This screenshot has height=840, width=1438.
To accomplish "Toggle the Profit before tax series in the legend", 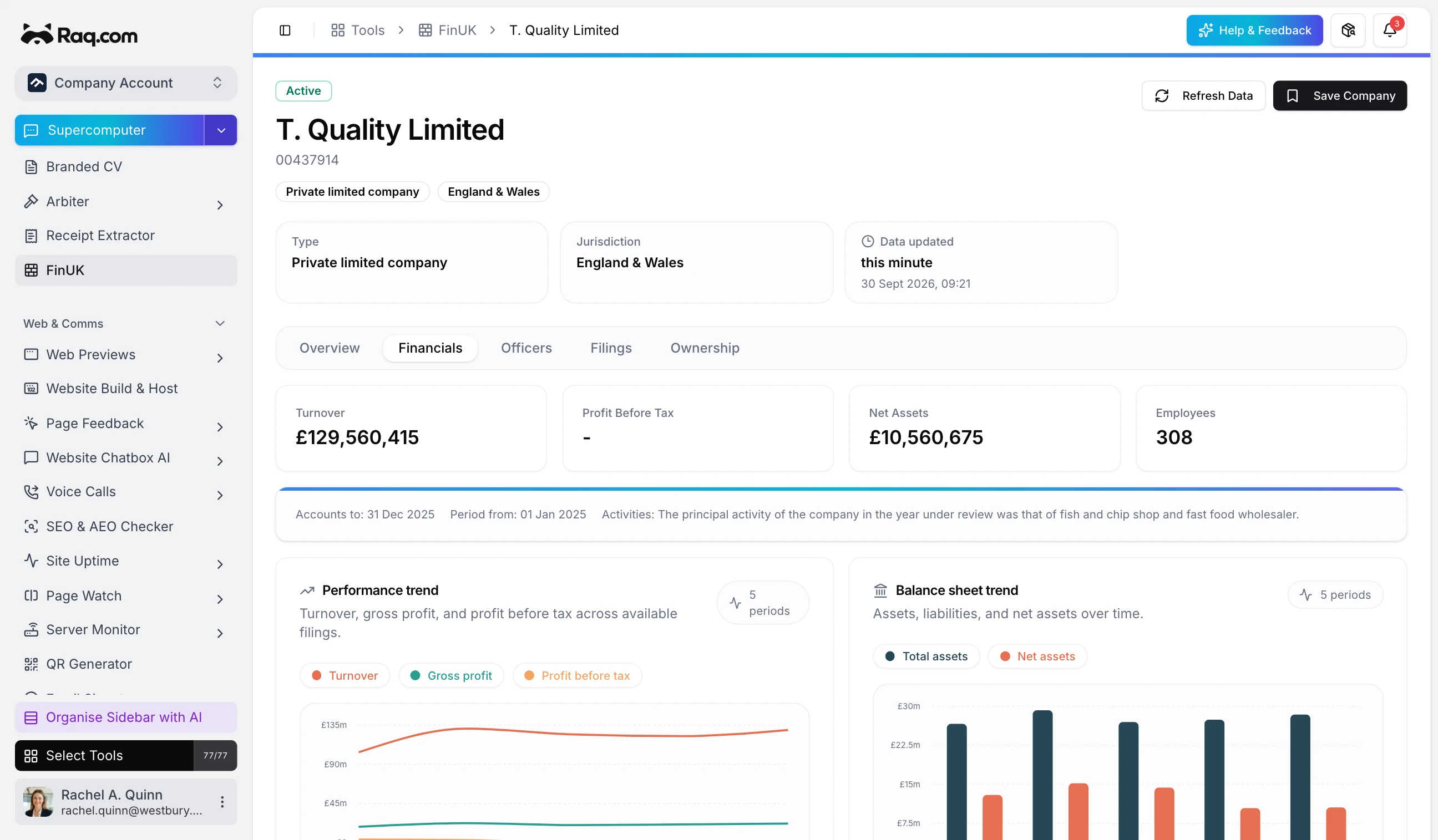I will 577,676.
